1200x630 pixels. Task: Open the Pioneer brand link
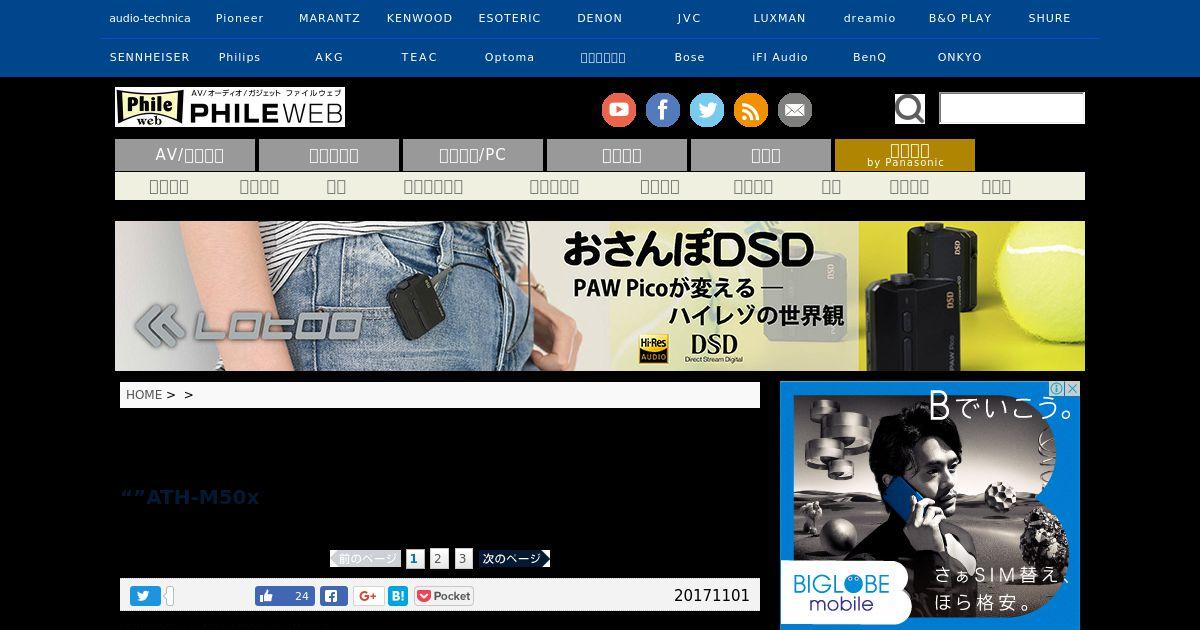pyautogui.click(x=240, y=19)
